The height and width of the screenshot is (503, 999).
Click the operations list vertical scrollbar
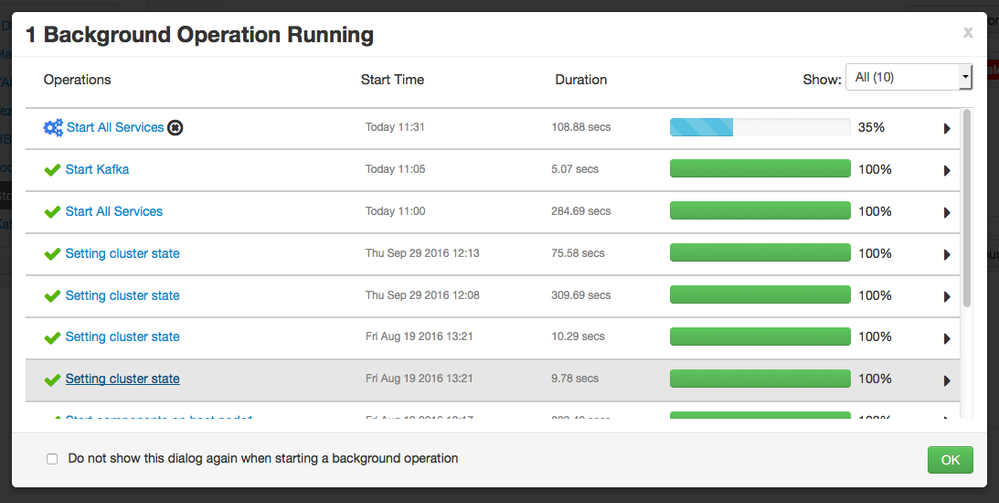pos(967,208)
